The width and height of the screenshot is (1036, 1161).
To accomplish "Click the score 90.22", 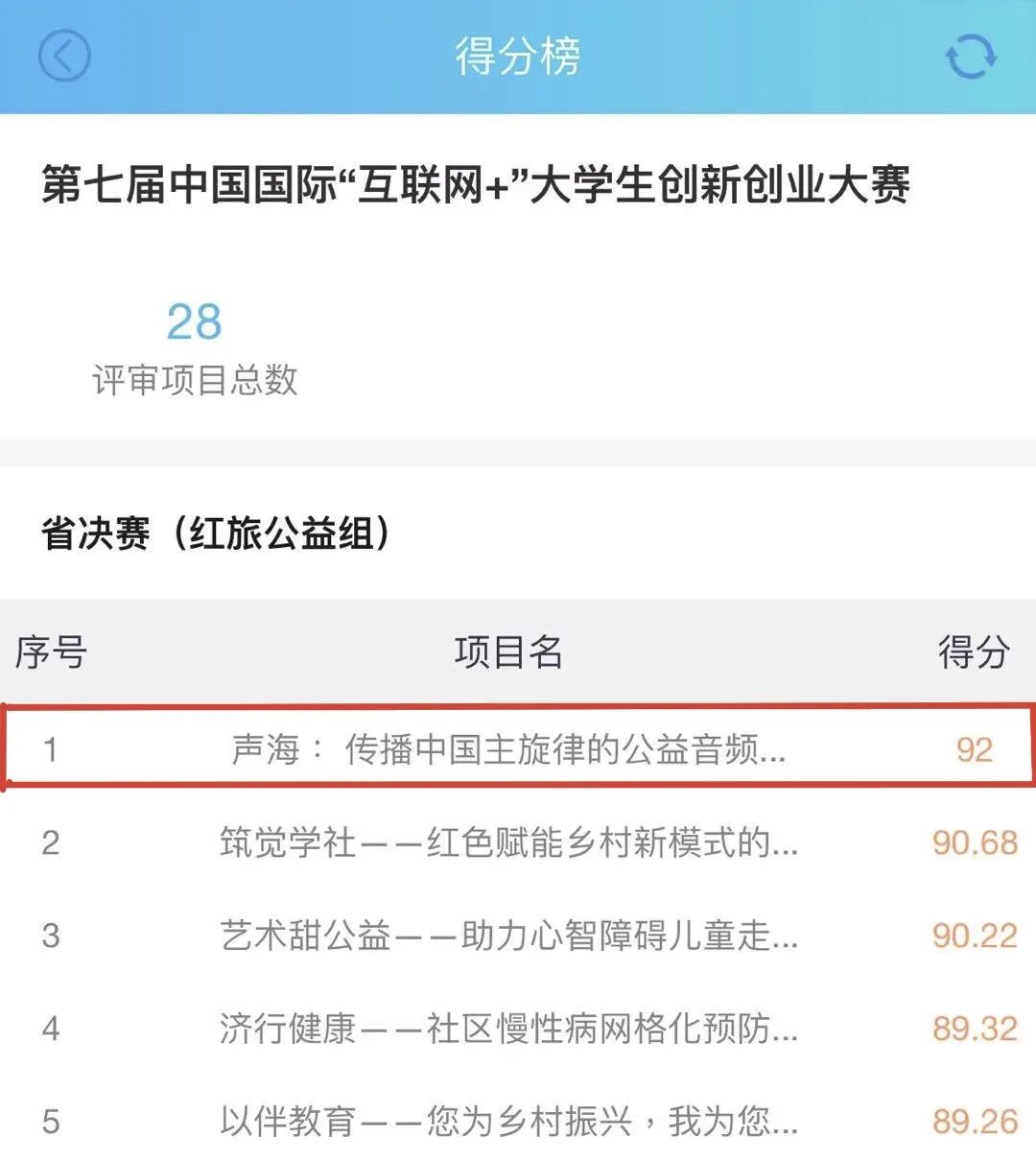I will pyautogui.click(x=975, y=936).
